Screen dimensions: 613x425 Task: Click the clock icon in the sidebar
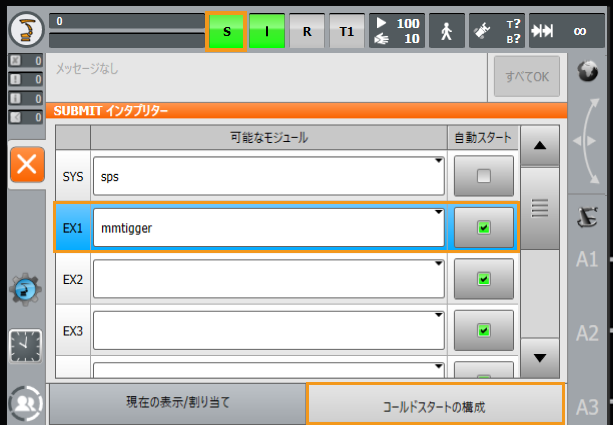click(x=25, y=346)
